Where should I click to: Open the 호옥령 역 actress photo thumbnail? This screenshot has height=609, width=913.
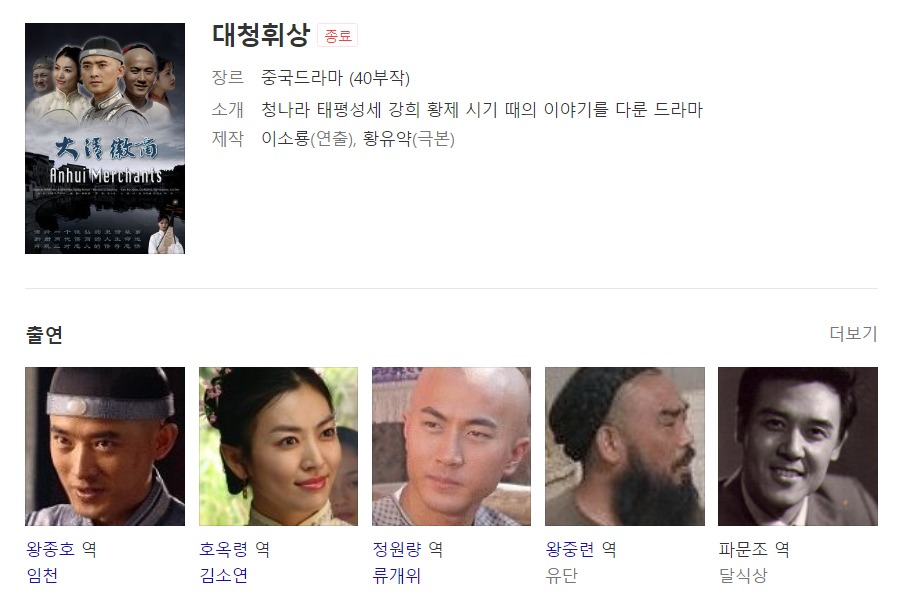click(x=278, y=447)
